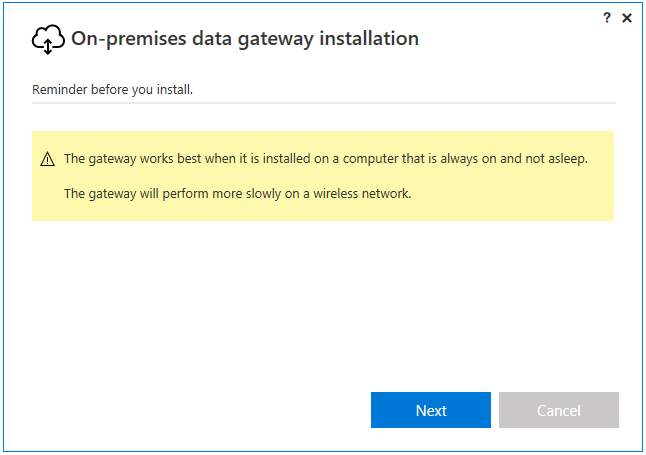This screenshot has height=455, width=646.
Task: Open help with the question mark icon
Action: (607, 18)
